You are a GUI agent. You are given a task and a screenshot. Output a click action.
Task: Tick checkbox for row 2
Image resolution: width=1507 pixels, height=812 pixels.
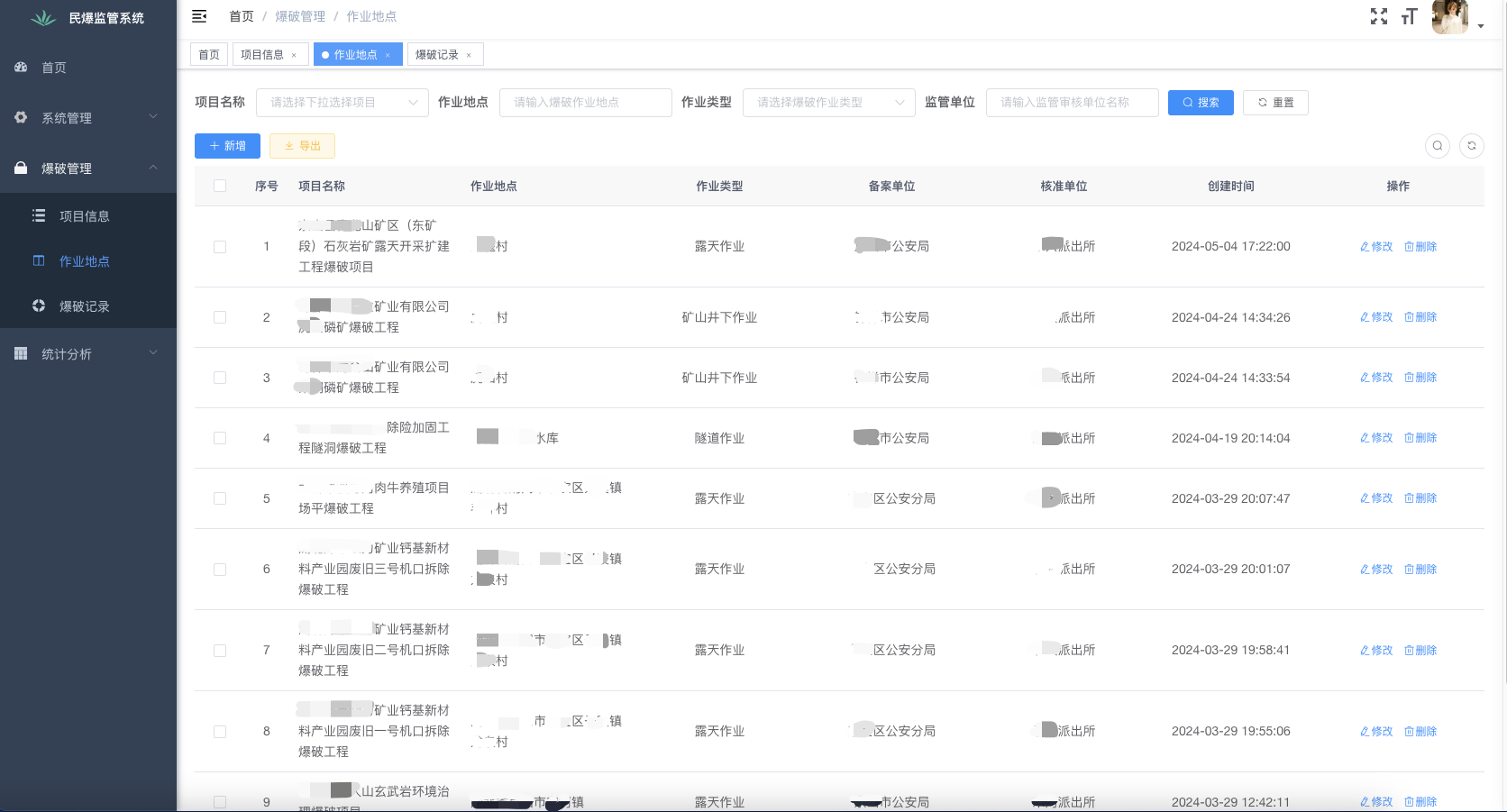coord(220,317)
